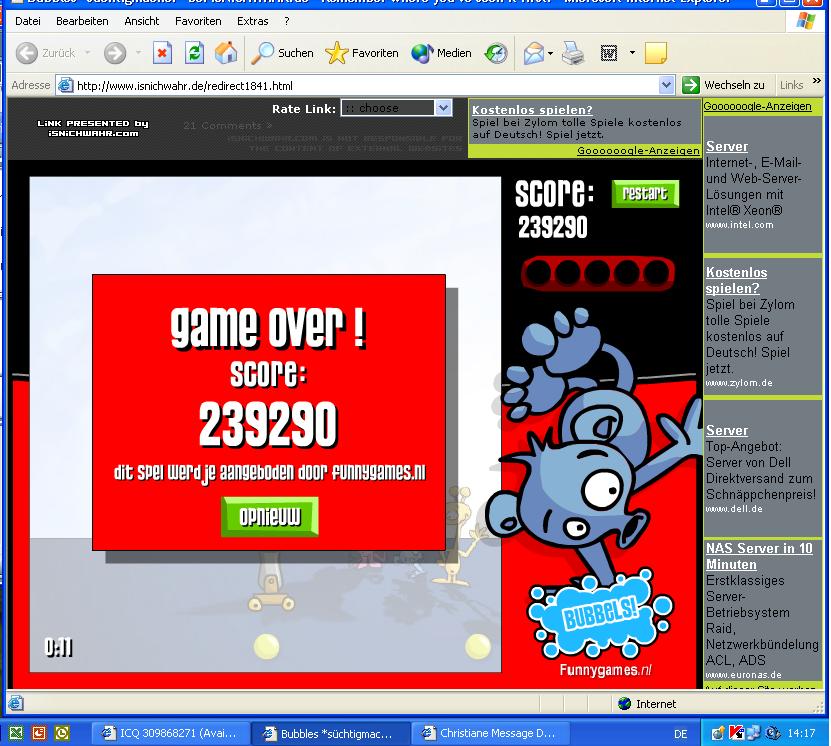Open Medien globe panel

pyautogui.click(x=422, y=53)
